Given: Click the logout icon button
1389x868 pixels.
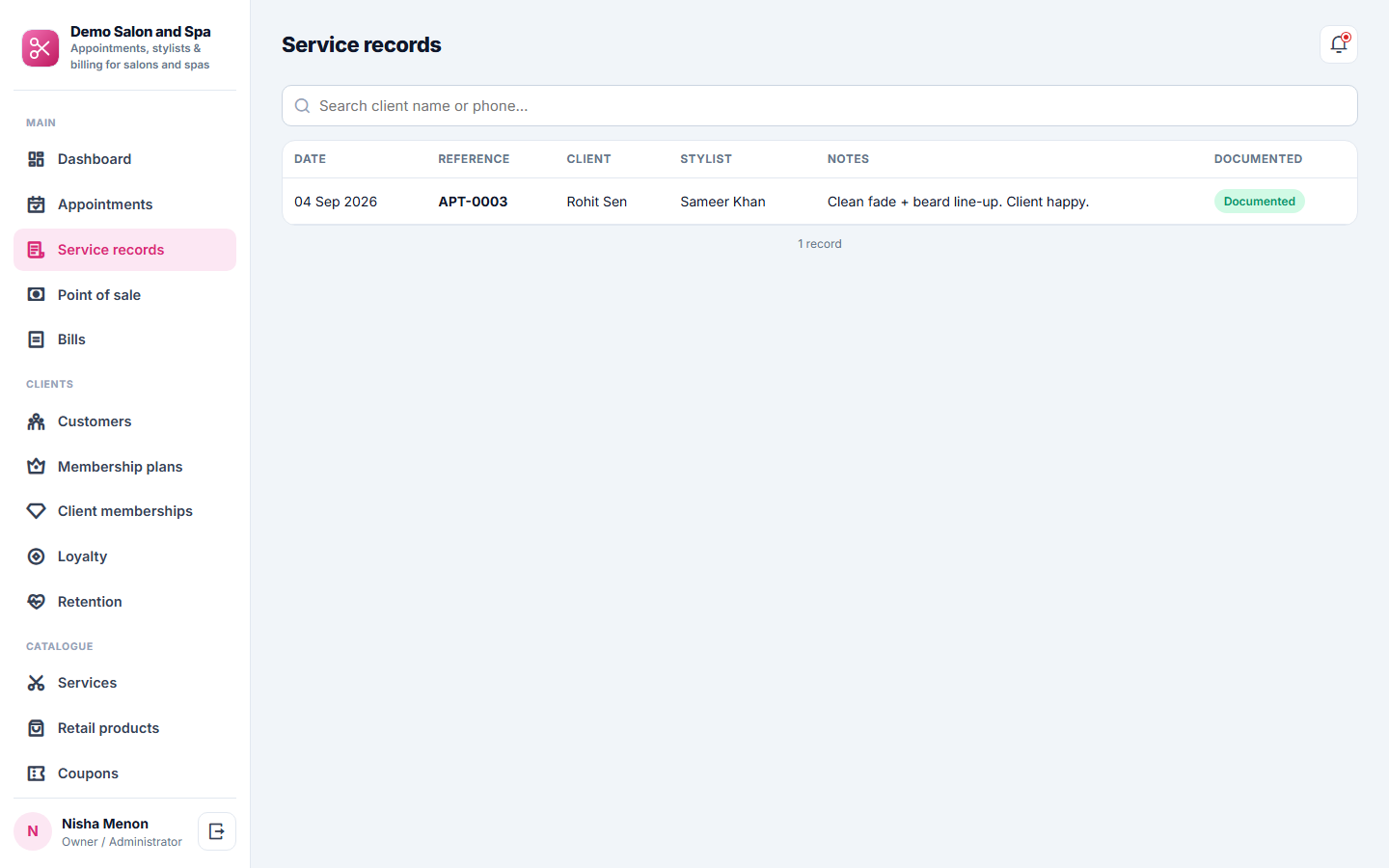Looking at the screenshot, I should click(217, 831).
